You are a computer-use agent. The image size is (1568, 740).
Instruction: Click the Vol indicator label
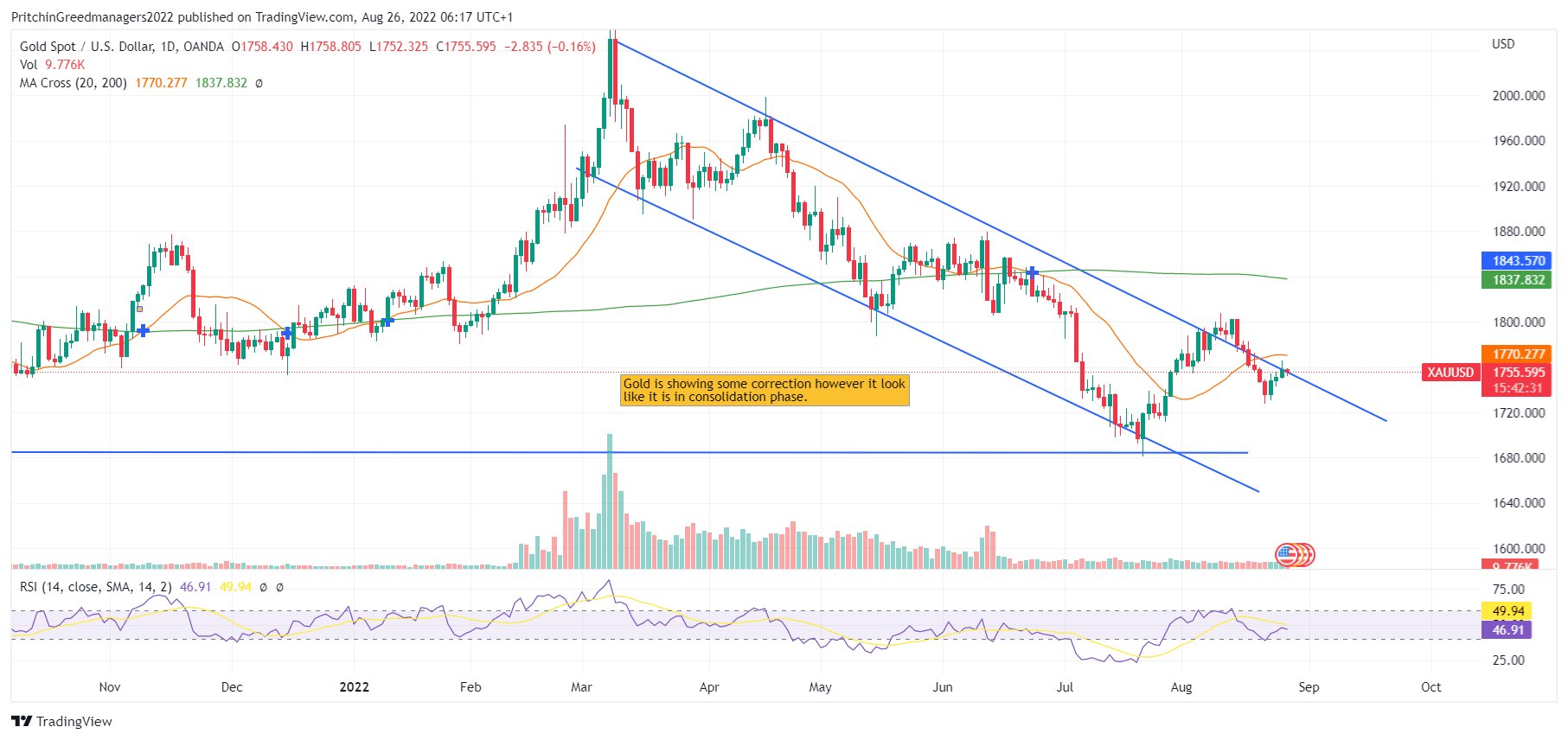(x=29, y=65)
